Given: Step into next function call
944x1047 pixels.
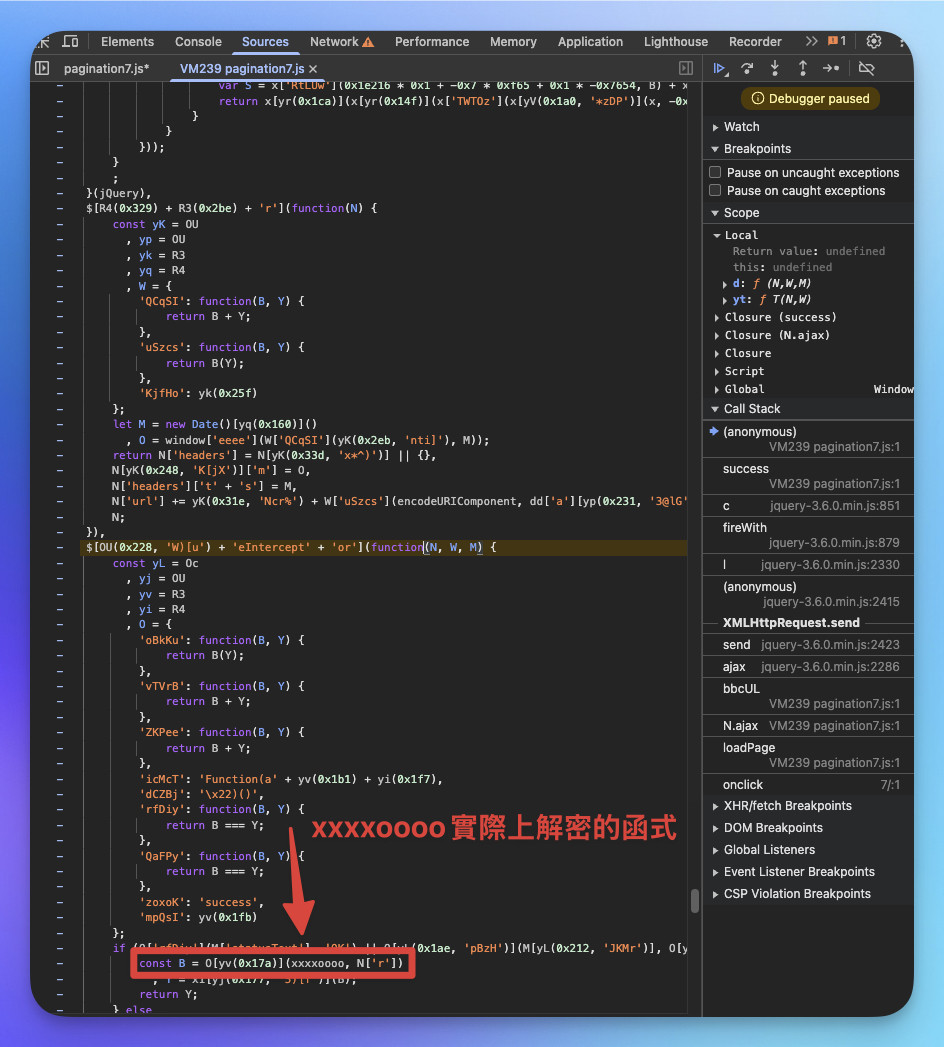Looking at the screenshot, I should pyautogui.click(x=774, y=68).
